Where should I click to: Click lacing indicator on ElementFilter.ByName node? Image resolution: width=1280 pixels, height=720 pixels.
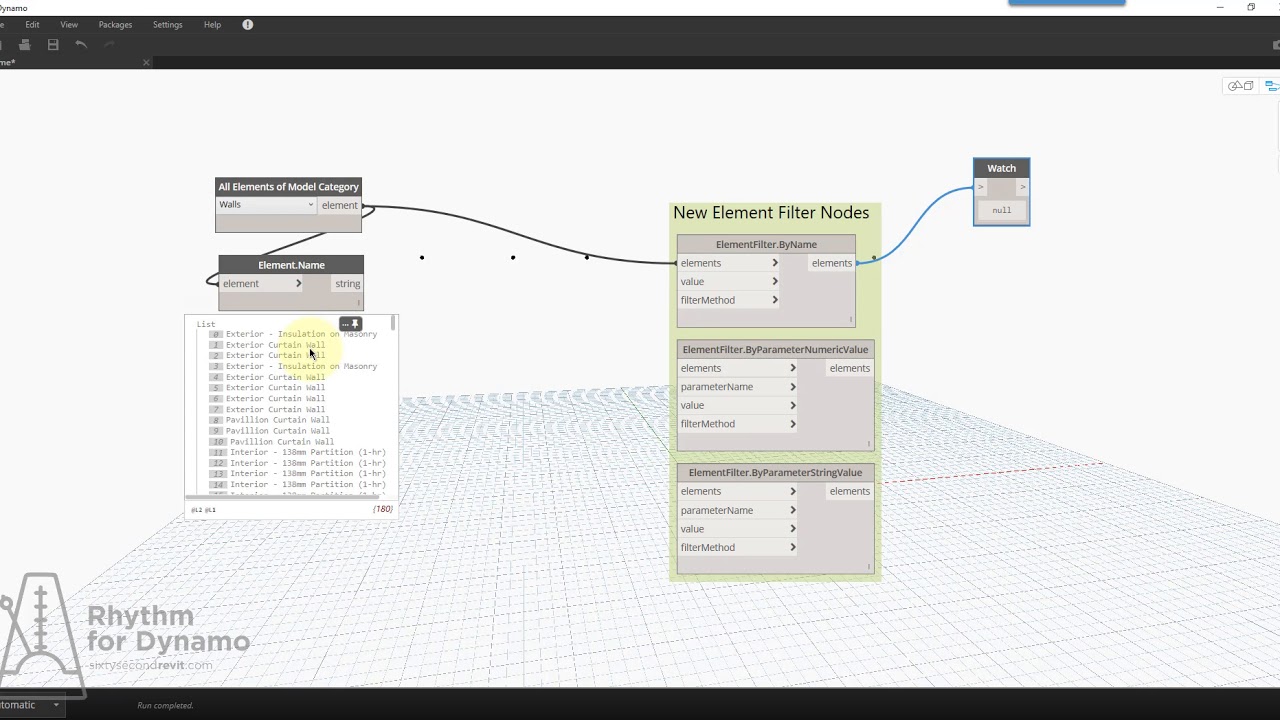851,321
